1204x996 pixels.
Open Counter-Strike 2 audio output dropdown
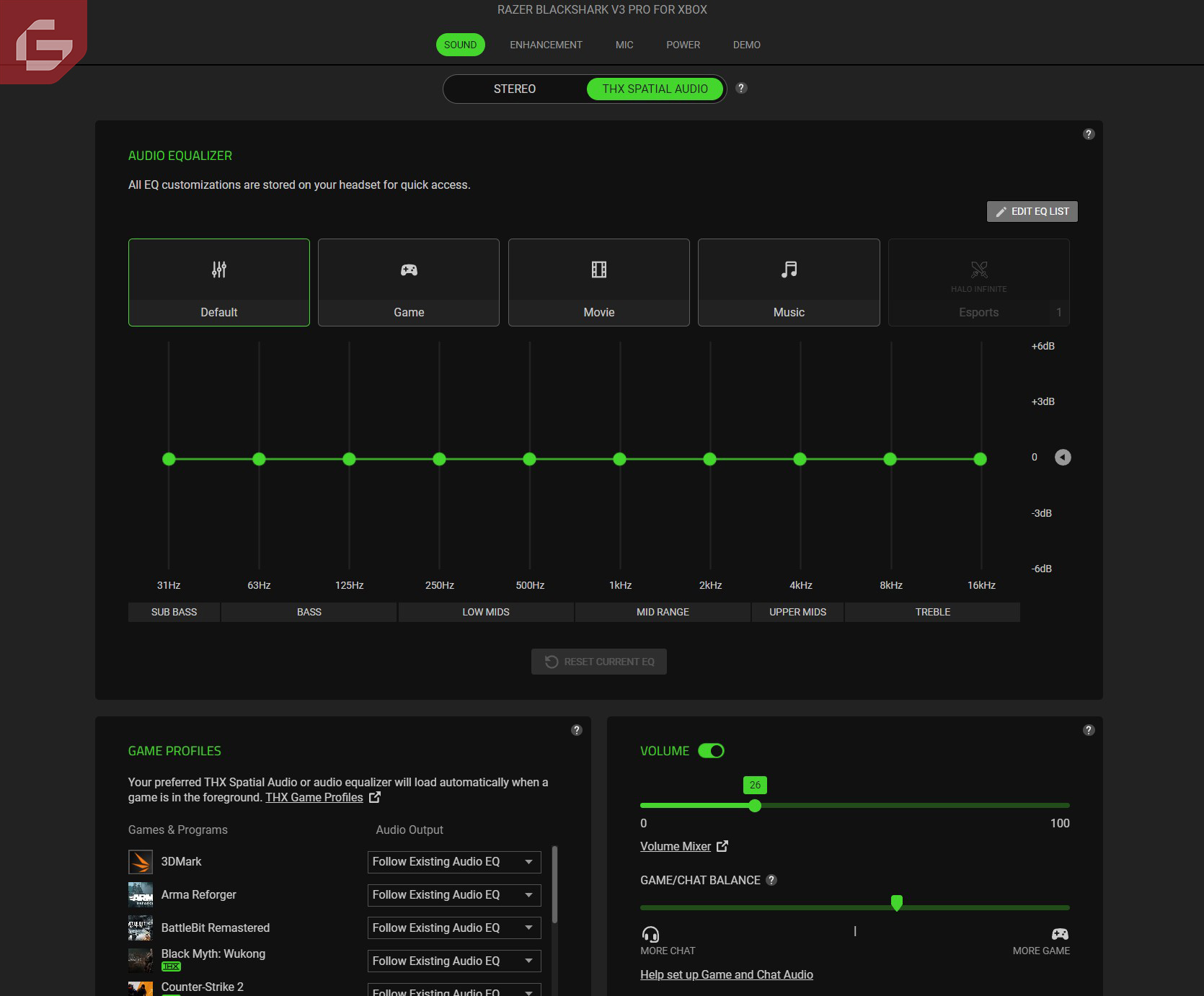tap(454, 990)
